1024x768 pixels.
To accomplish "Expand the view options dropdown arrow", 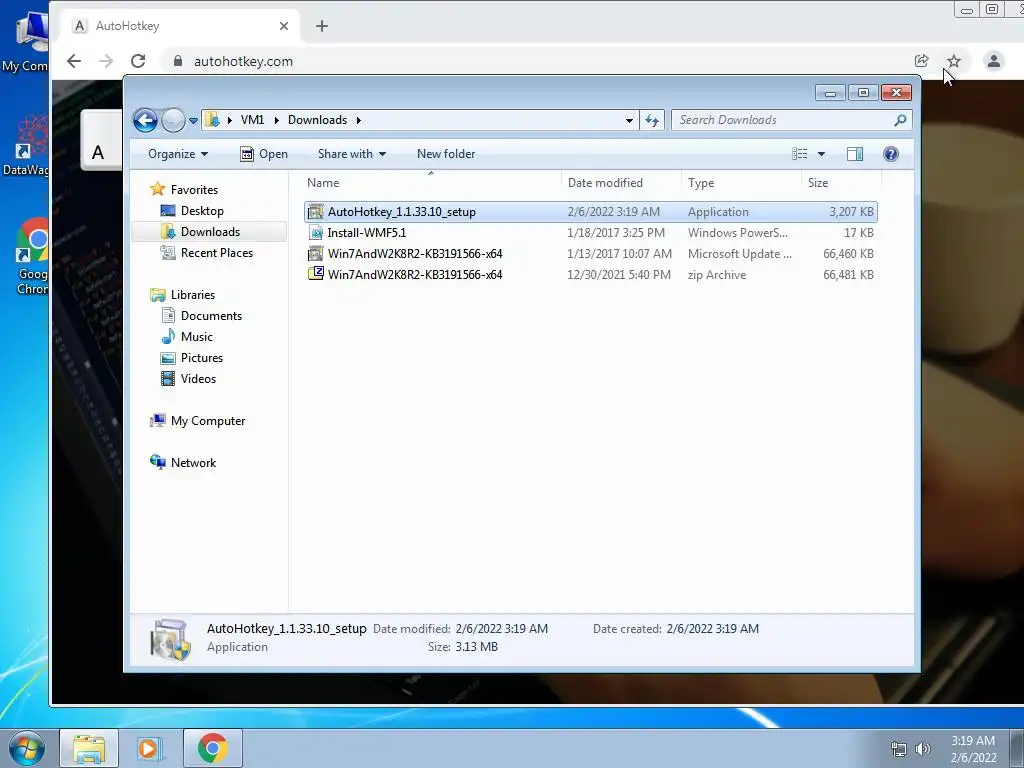I will [822, 154].
